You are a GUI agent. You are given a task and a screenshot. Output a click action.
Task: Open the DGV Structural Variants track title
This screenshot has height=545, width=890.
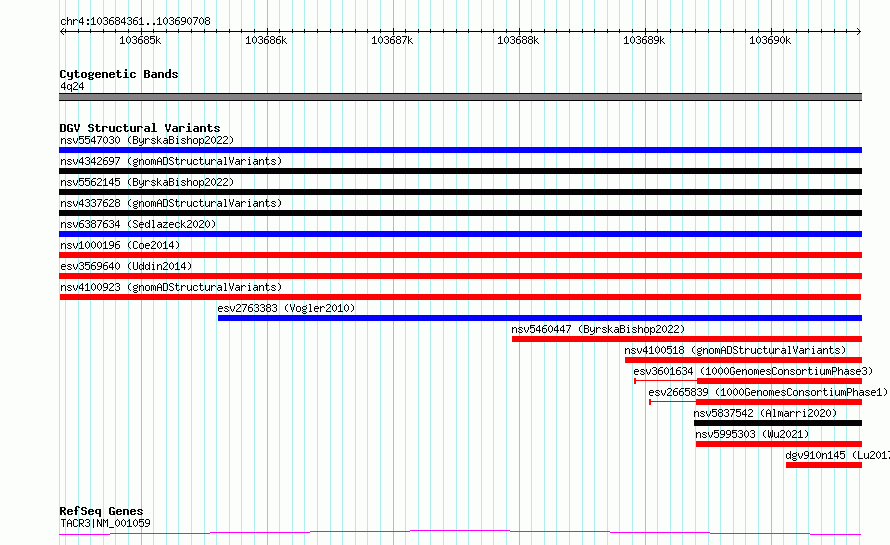(x=140, y=128)
